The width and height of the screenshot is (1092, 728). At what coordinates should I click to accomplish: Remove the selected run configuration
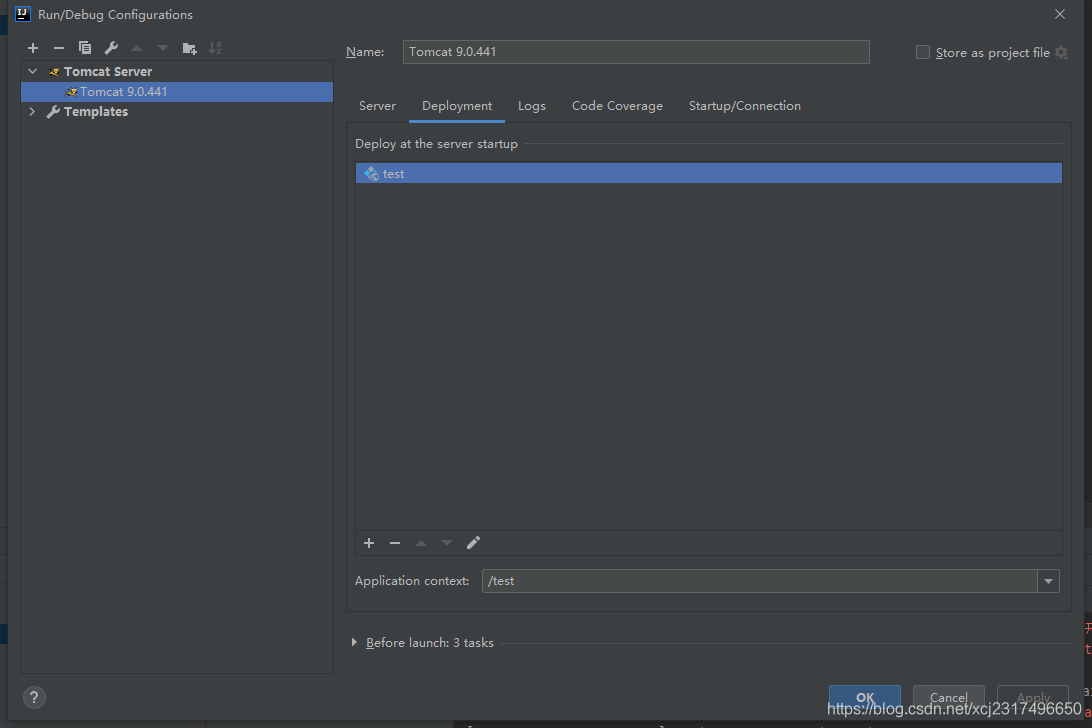point(58,48)
